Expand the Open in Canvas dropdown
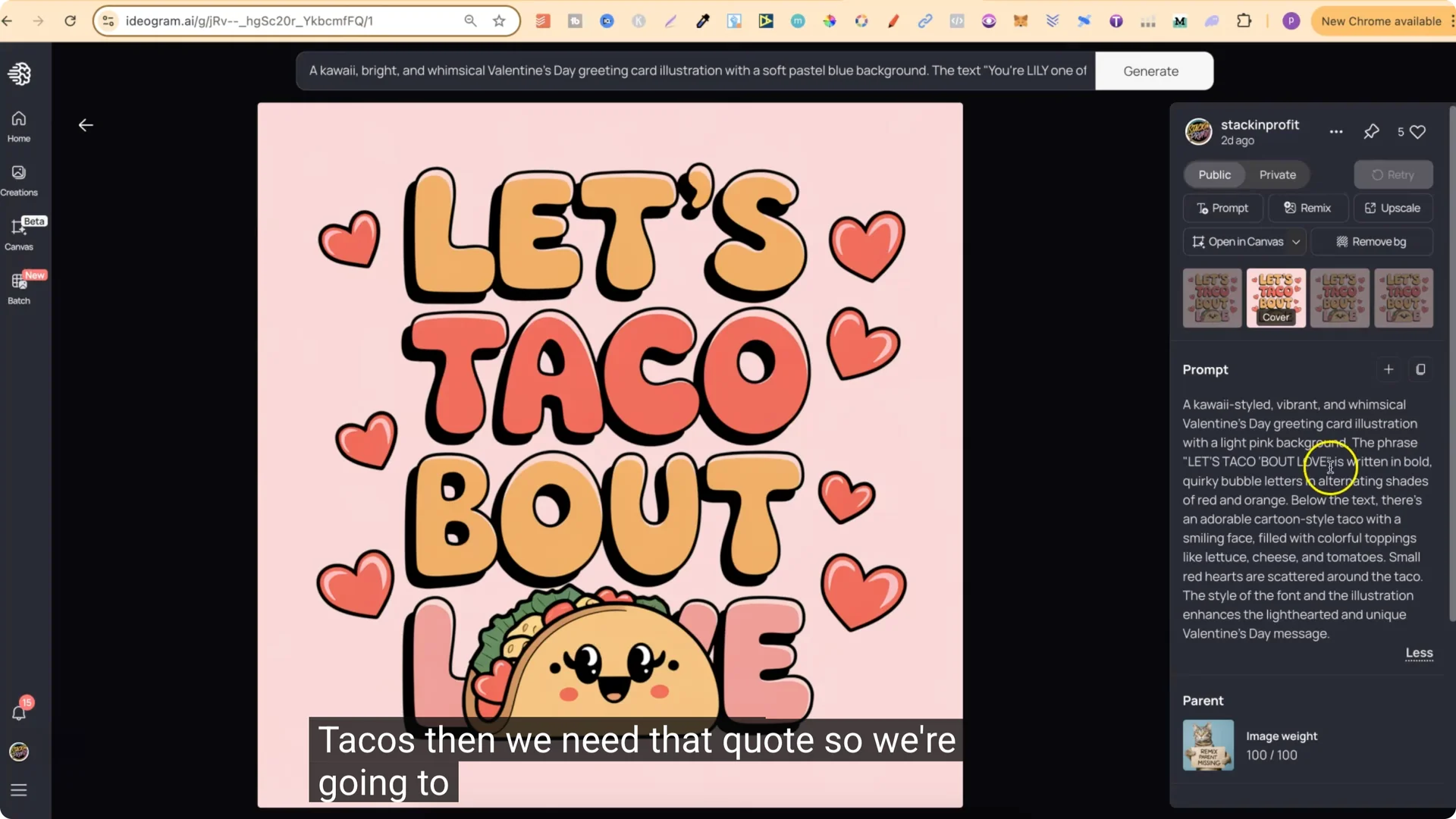 (1297, 241)
